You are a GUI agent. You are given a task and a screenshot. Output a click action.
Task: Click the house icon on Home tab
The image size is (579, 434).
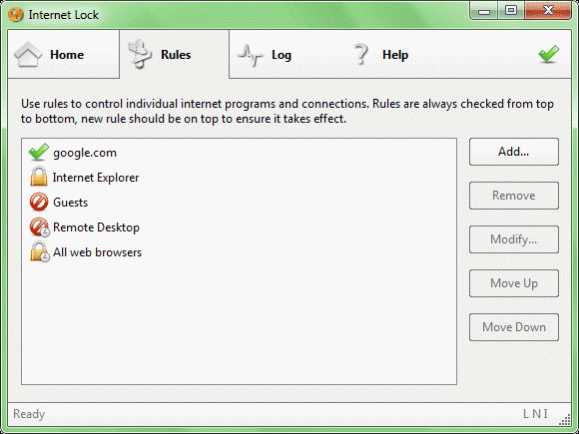tap(28, 55)
